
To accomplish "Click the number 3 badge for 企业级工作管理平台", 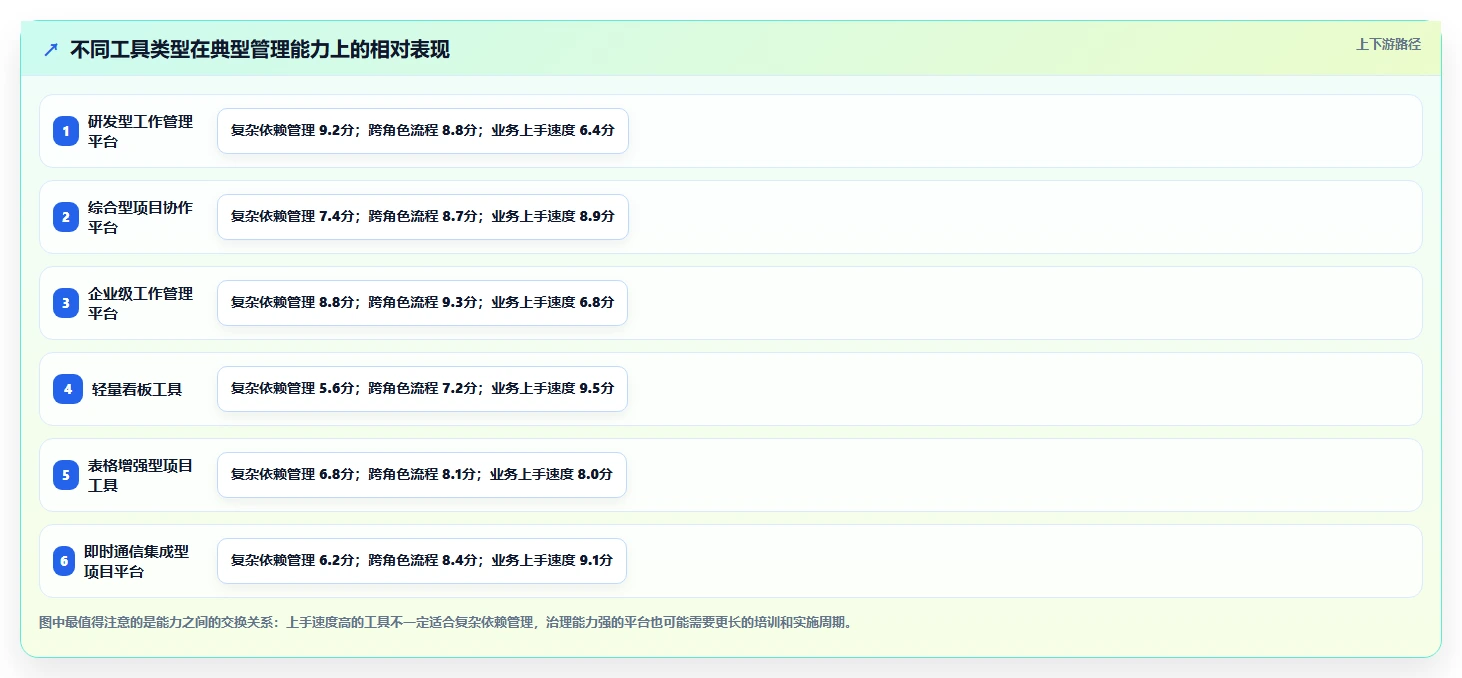I will coord(66,303).
